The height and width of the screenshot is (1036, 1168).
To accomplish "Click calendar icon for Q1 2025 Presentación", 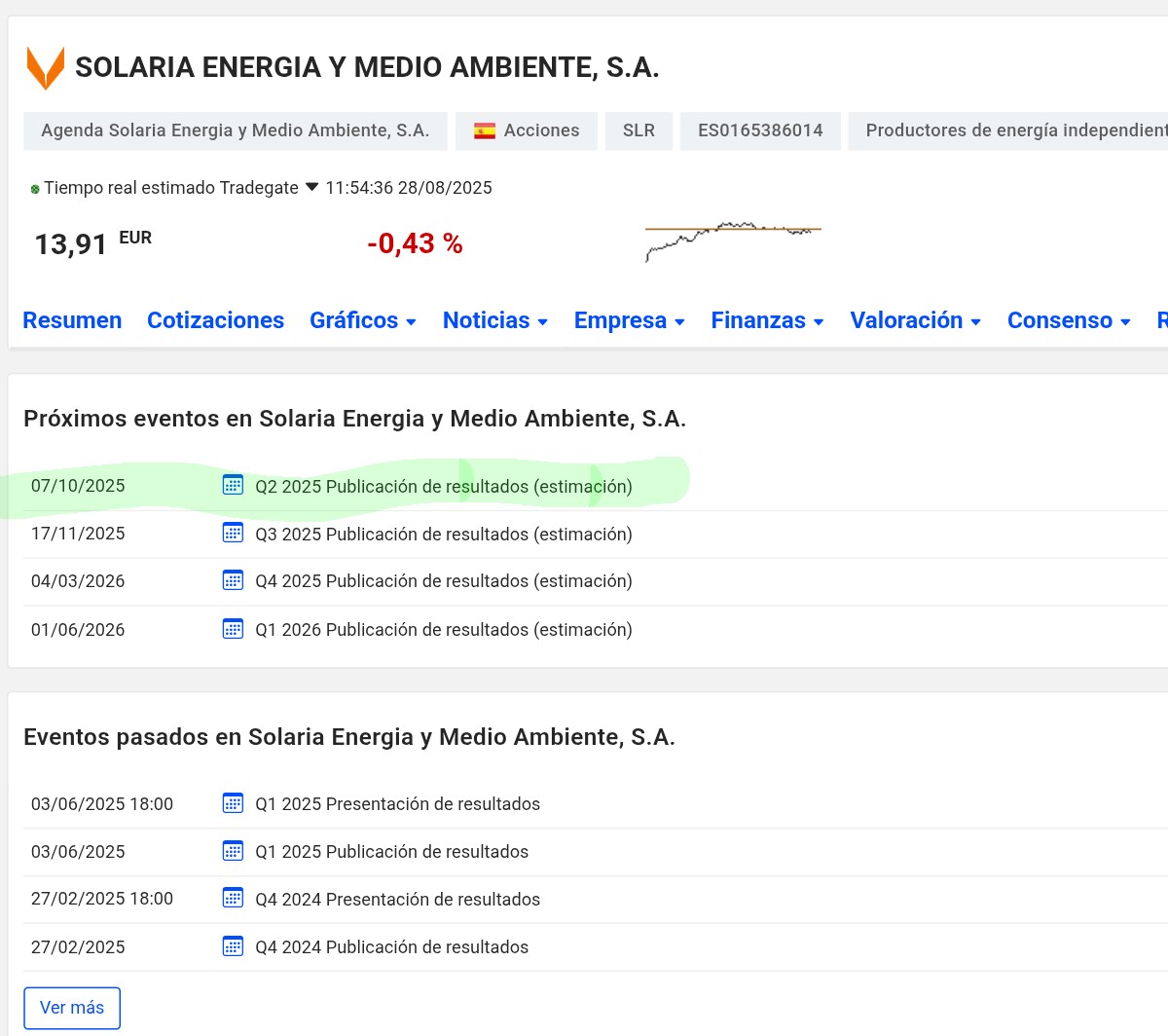I will click(233, 803).
